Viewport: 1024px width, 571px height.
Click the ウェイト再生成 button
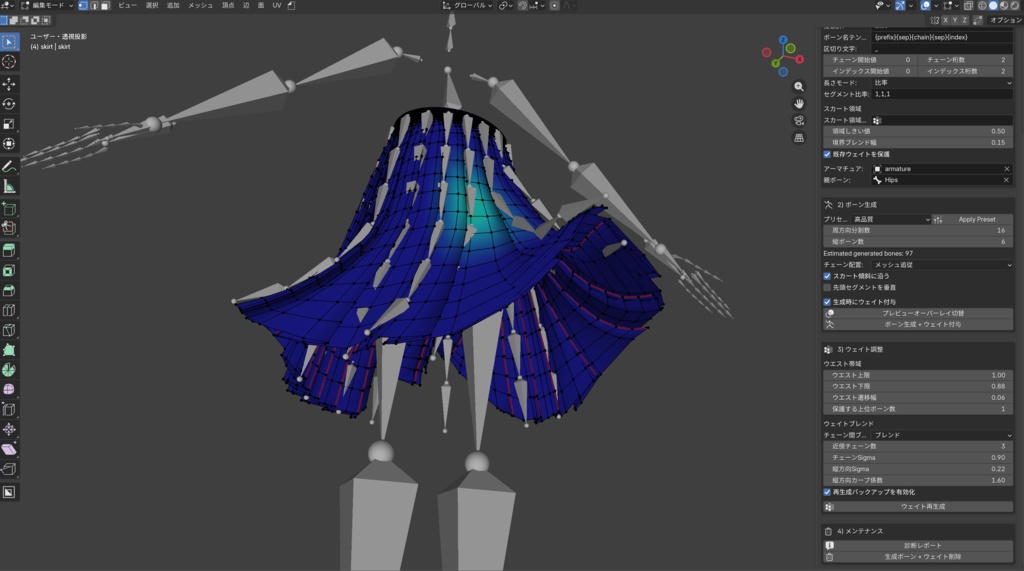click(x=918, y=507)
